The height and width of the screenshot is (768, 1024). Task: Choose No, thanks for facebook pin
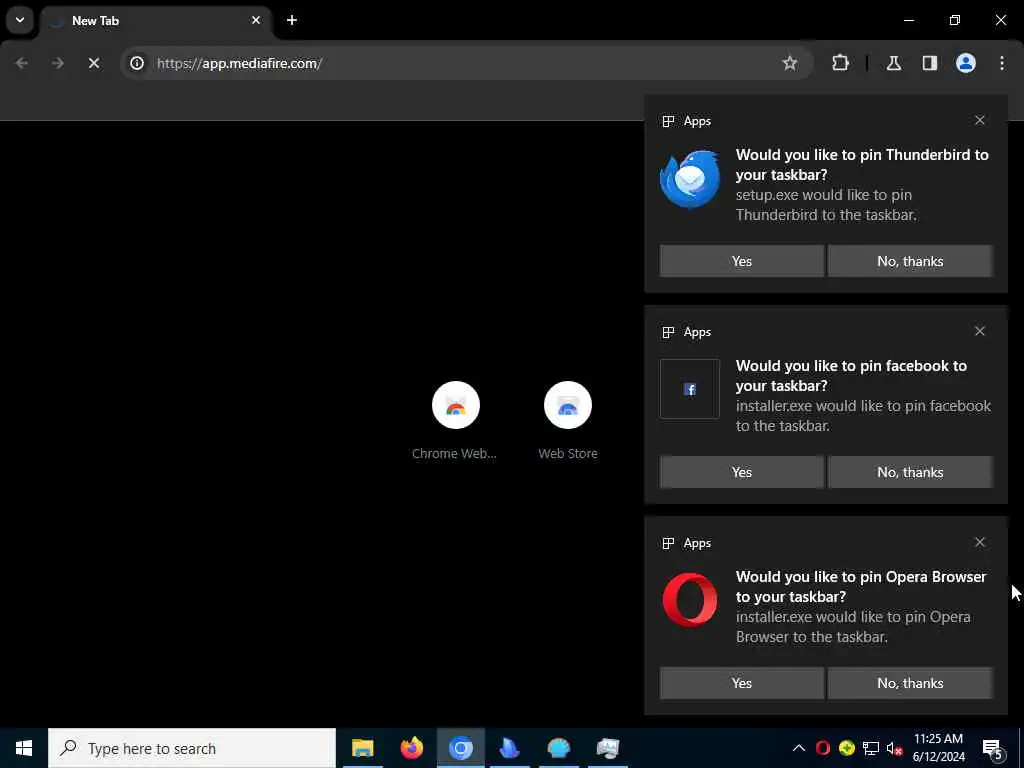click(910, 472)
